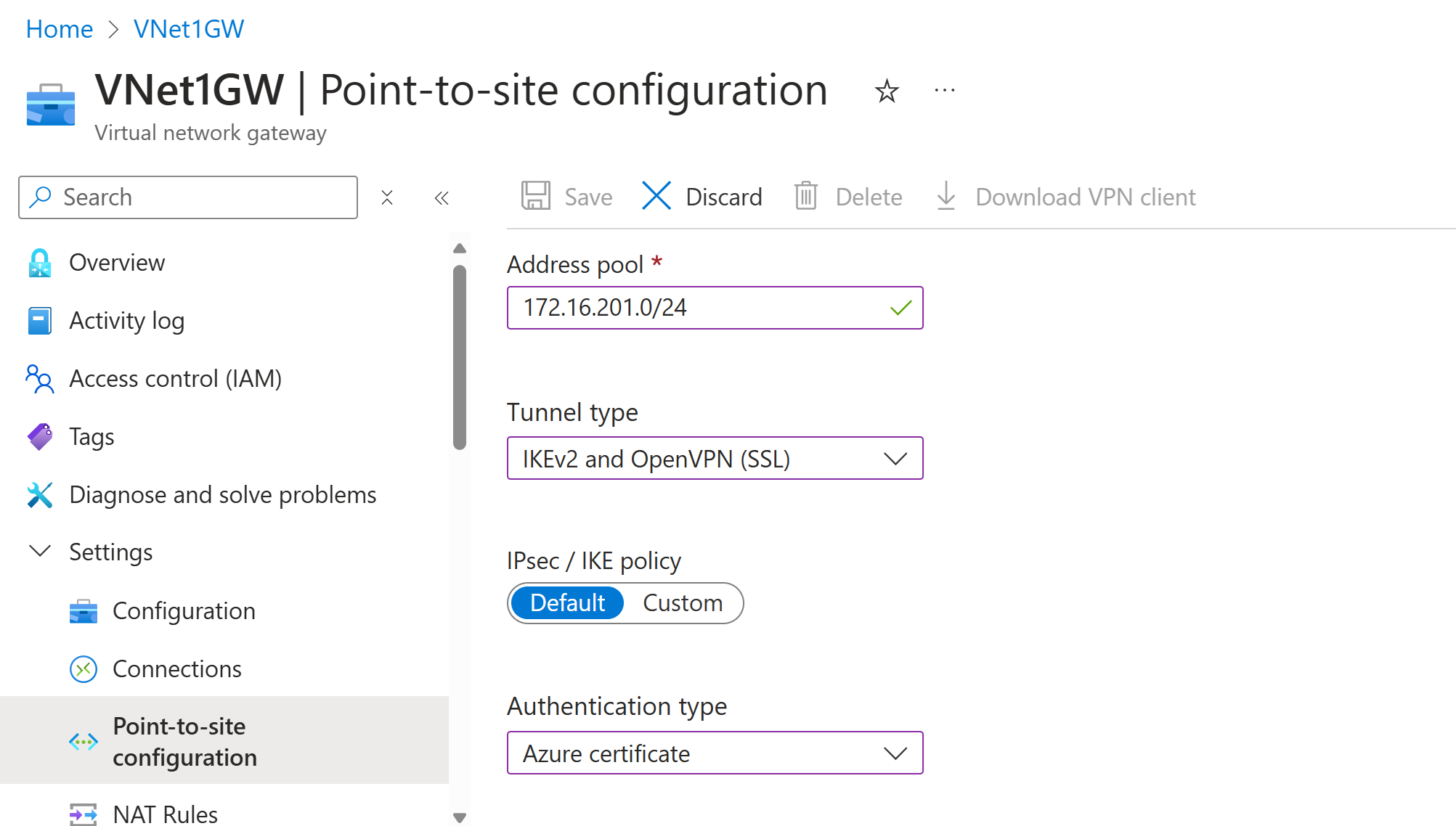The width and height of the screenshot is (1456, 826).
Task: Clear the sidebar search with X icon
Action: point(387,197)
